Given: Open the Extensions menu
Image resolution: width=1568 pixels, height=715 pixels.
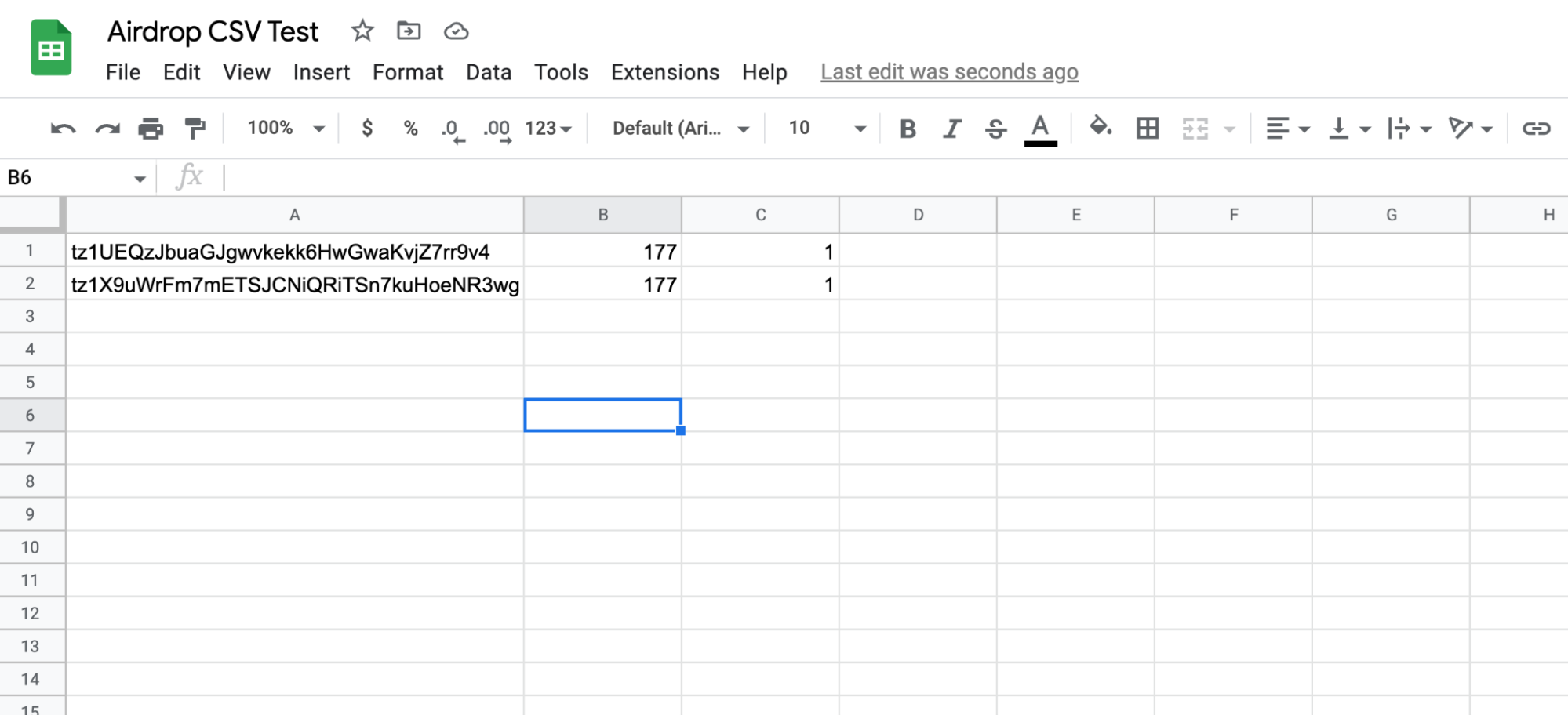Looking at the screenshot, I should (664, 72).
